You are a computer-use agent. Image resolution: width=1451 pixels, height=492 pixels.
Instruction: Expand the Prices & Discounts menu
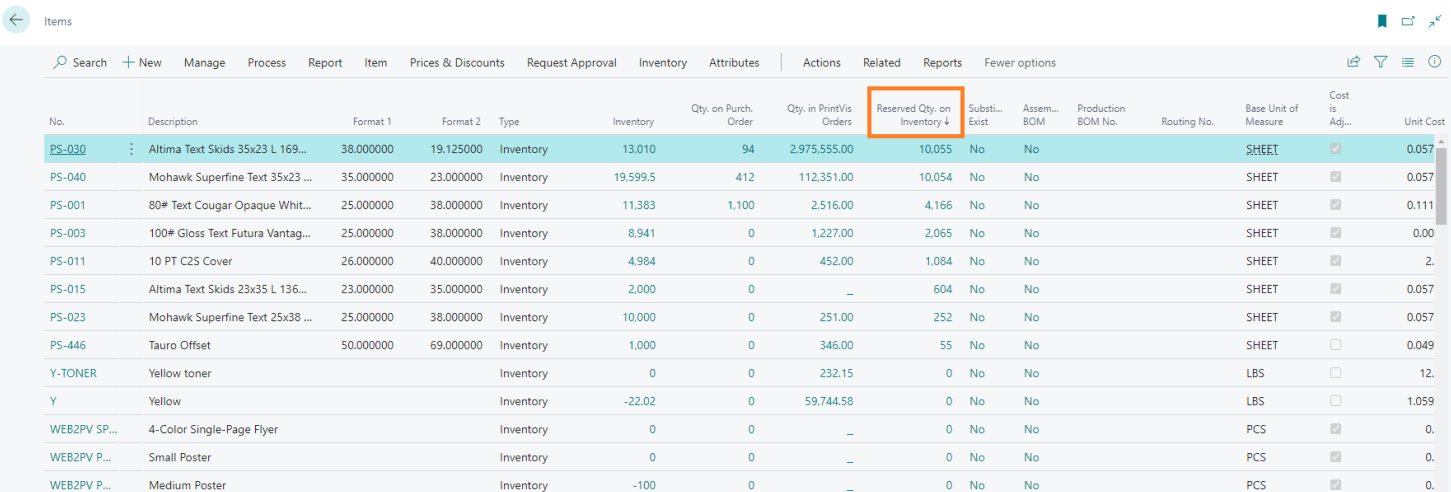(457, 62)
